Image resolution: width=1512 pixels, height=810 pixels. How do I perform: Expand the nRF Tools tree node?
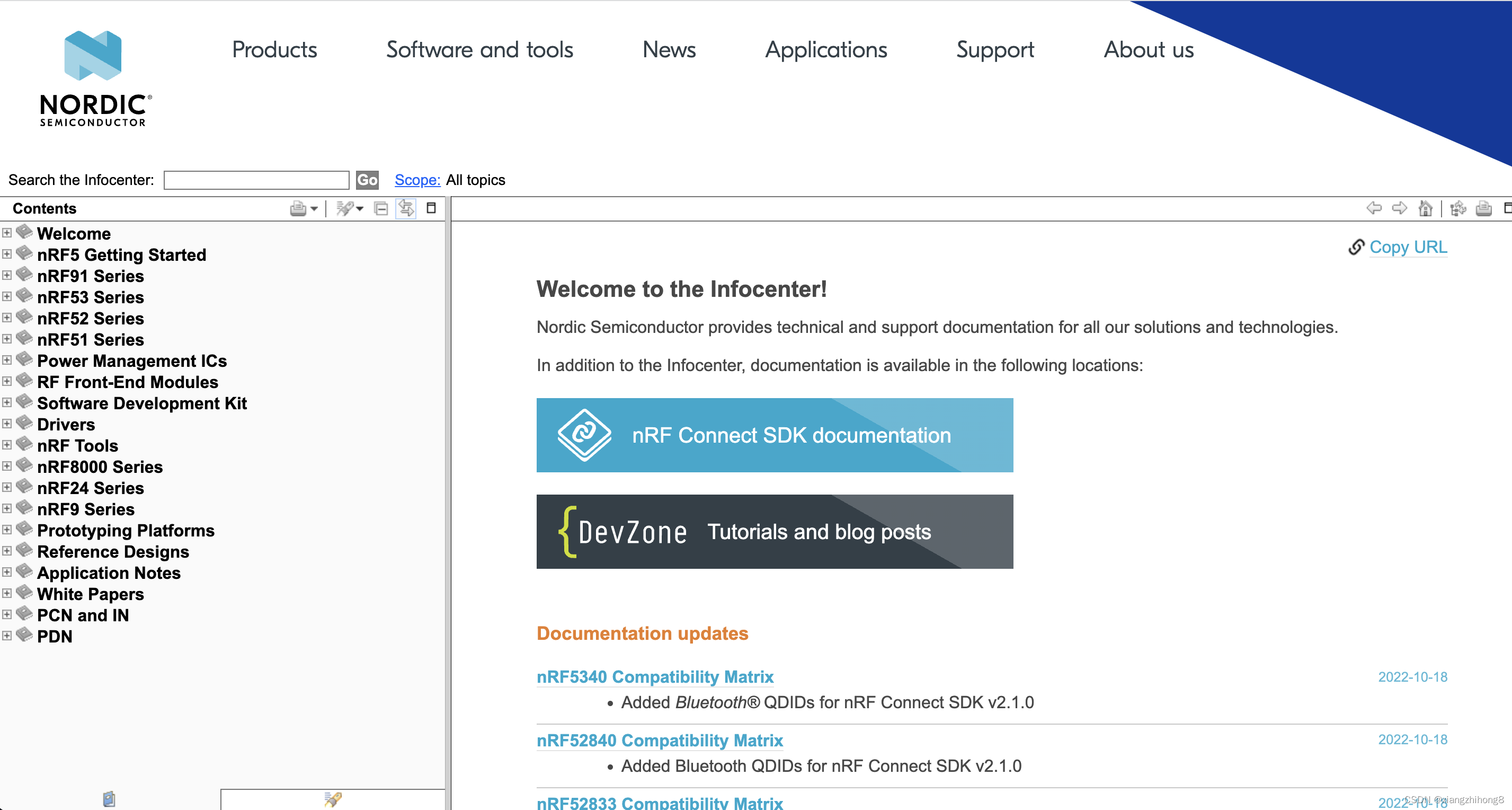click(x=7, y=445)
